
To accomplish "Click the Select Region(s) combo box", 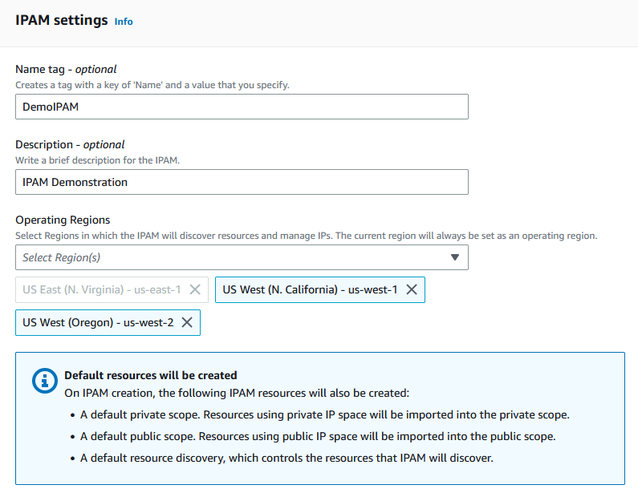I will (x=230, y=258).
